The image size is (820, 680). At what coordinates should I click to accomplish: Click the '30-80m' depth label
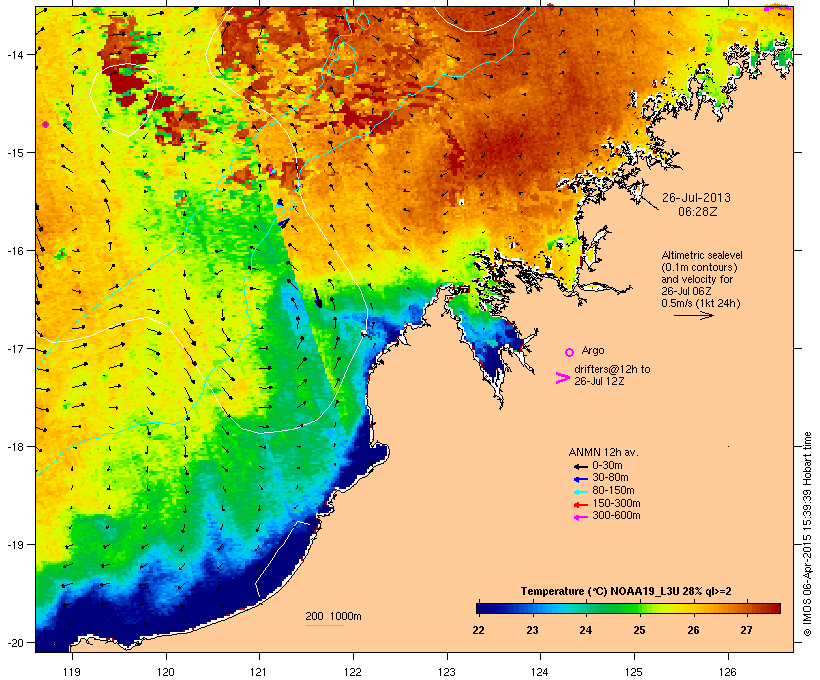(610, 478)
